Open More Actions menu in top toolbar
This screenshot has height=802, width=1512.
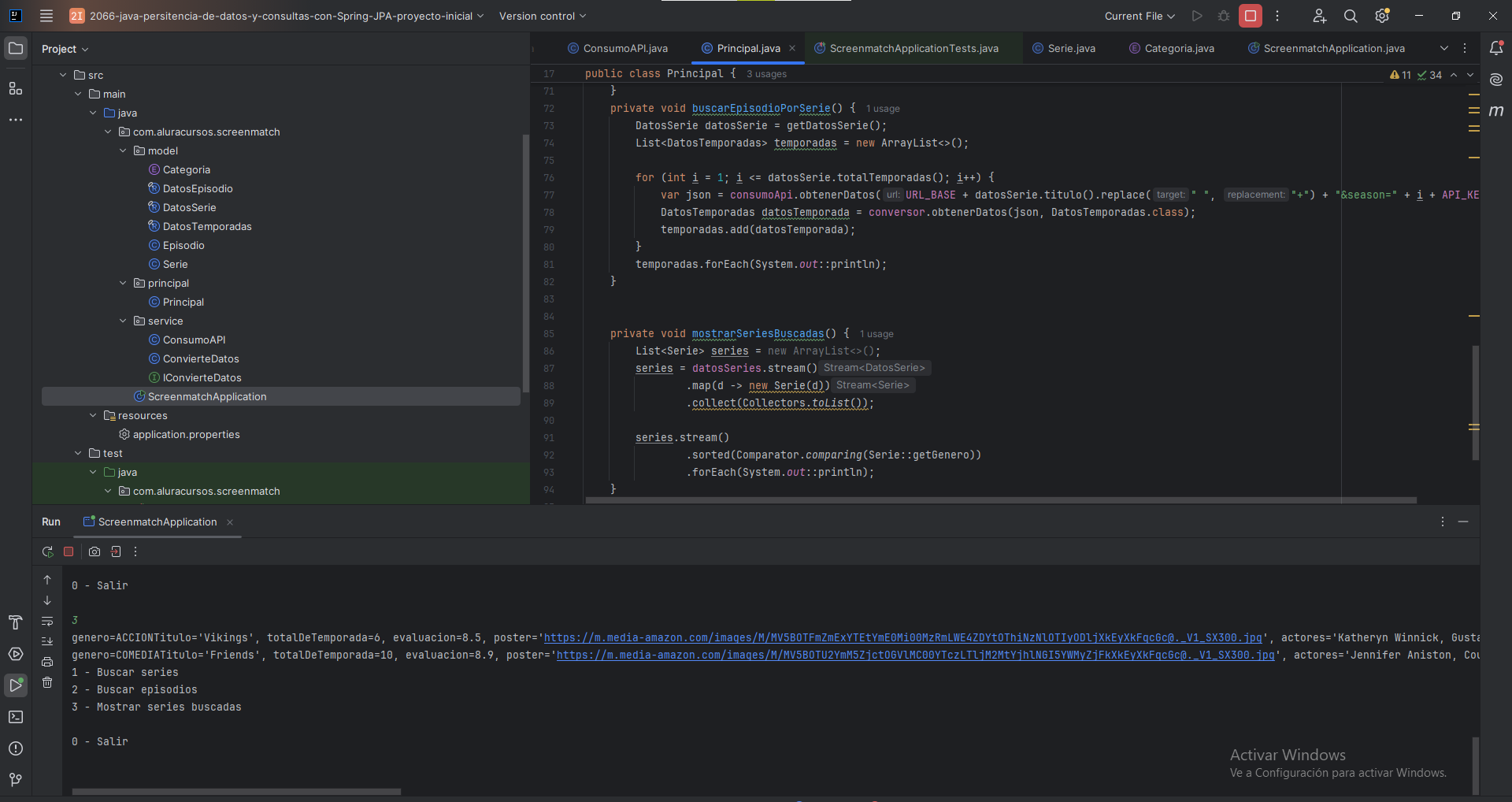tap(1277, 16)
